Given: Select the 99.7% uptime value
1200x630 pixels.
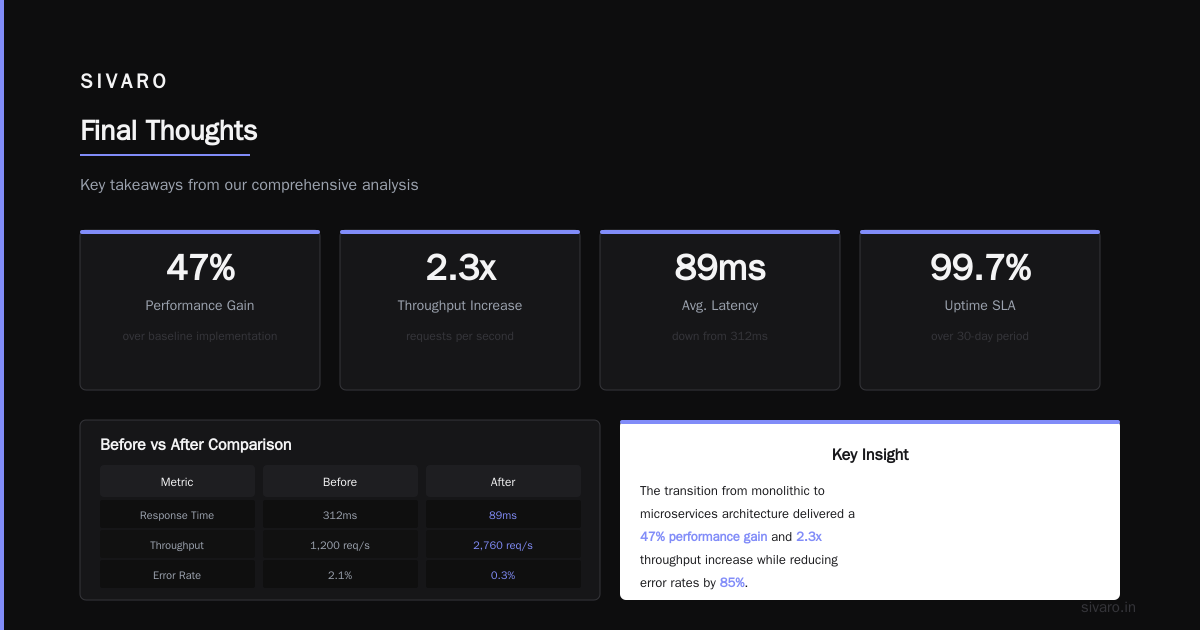Looking at the screenshot, I should point(980,267).
